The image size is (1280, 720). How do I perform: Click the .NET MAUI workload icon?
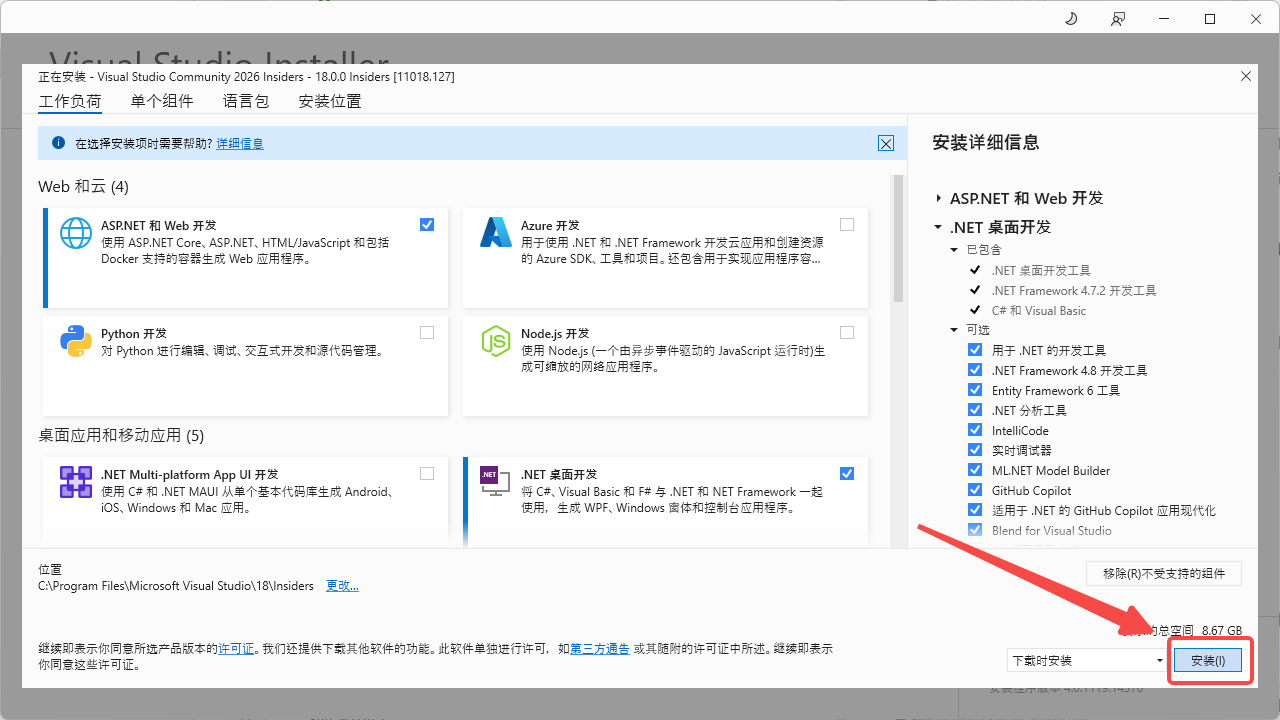pyautogui.click(x=76, y=482)
